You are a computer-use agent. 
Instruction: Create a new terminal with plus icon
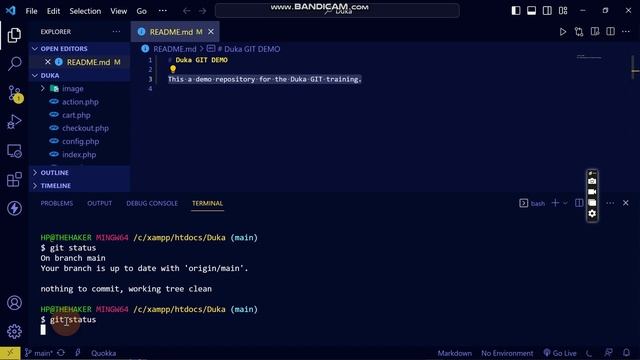click(x=555, y=203)
